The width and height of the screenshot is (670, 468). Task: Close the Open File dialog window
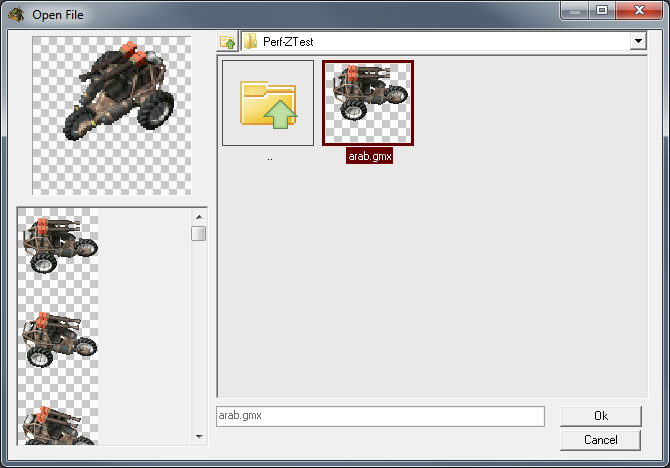639,10
